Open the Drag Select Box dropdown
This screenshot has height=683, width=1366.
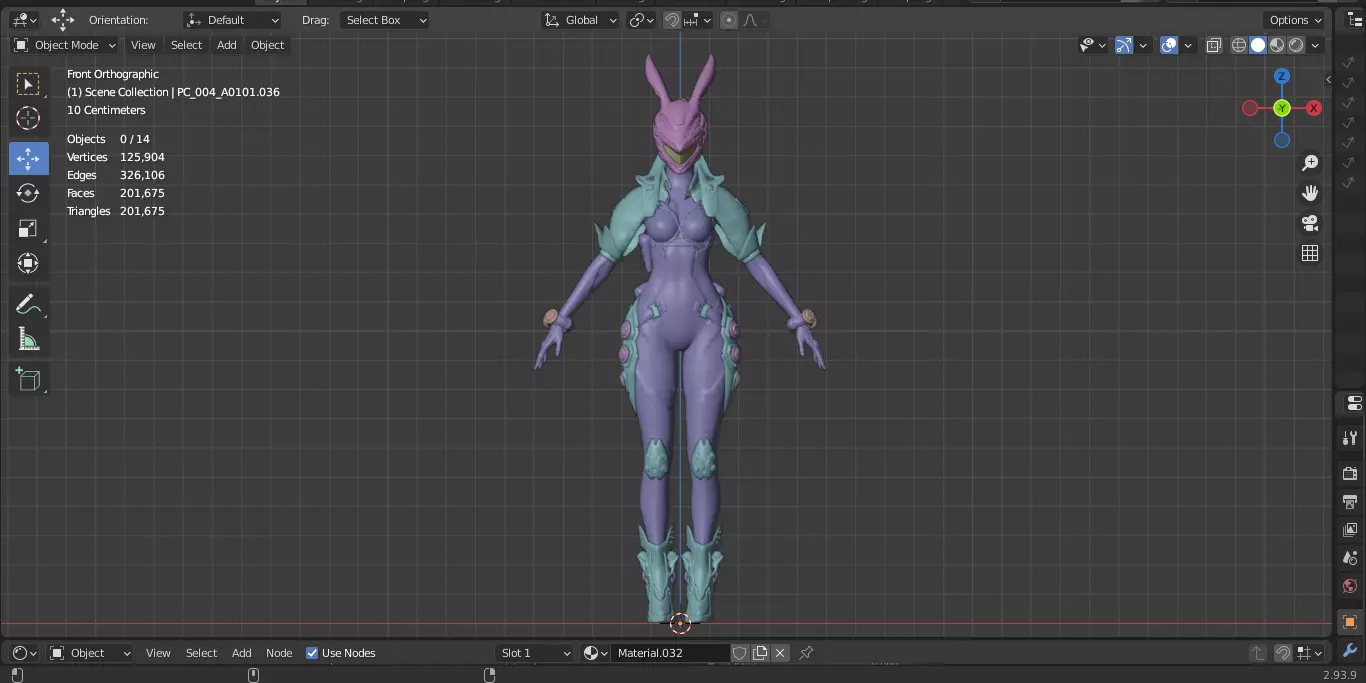coord(385,20)
